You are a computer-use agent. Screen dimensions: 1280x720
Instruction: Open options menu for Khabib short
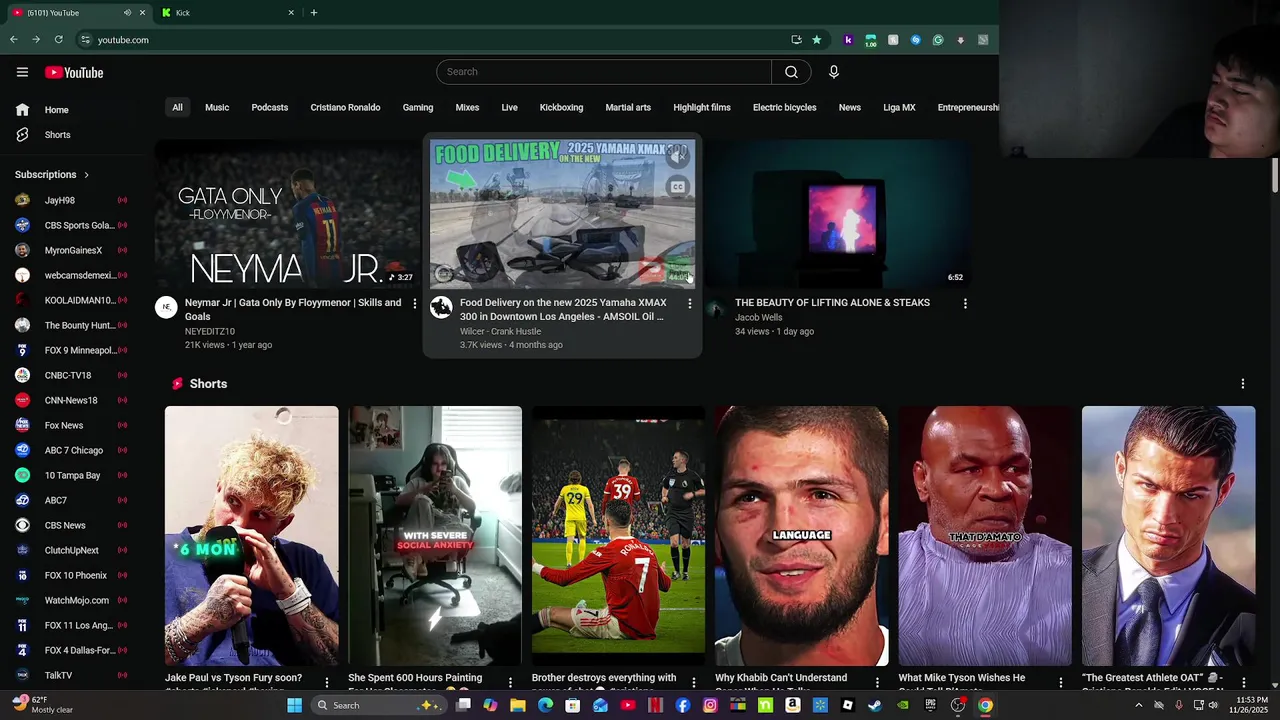(877, 682)
